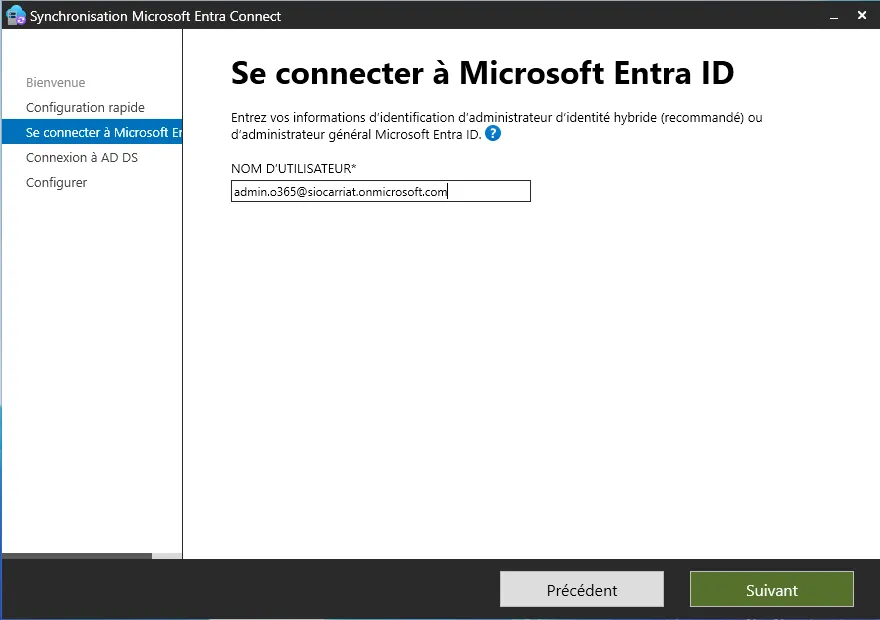
Task: Jump to the Configurer step
Action: 56,183
